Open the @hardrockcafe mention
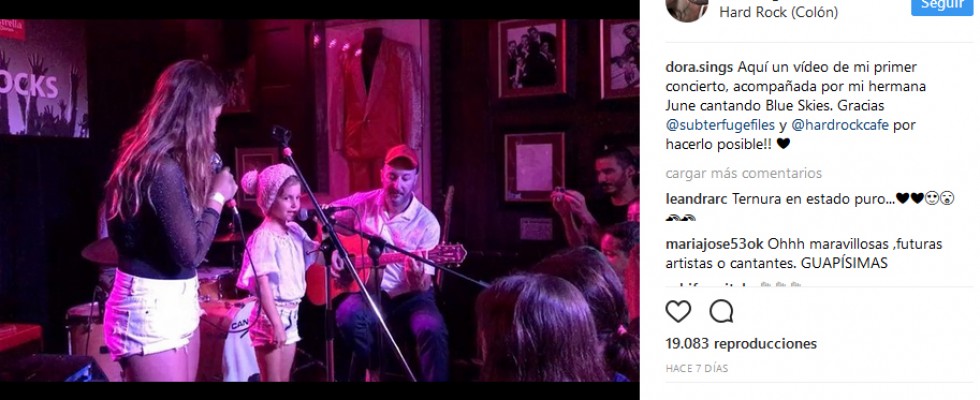980x400 pixels. point(839,125)
